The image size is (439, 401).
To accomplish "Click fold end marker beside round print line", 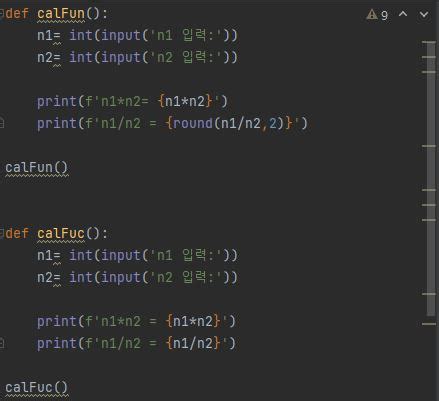I will click(x=2, y=123).
